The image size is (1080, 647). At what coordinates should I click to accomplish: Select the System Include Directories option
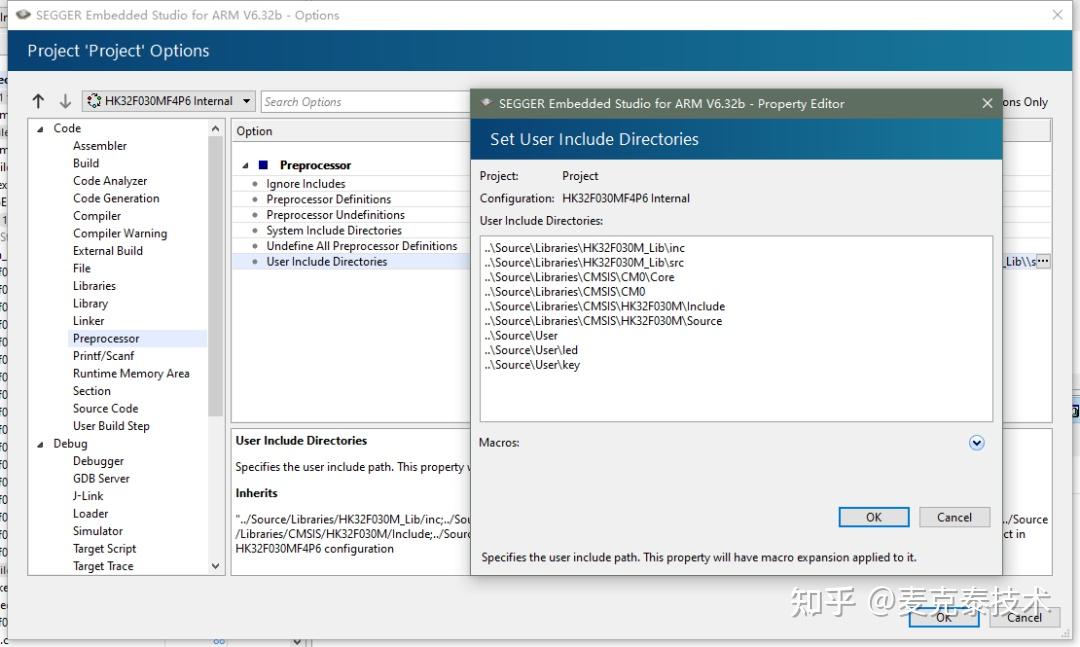pyautogui.click(x=334, y=230)
